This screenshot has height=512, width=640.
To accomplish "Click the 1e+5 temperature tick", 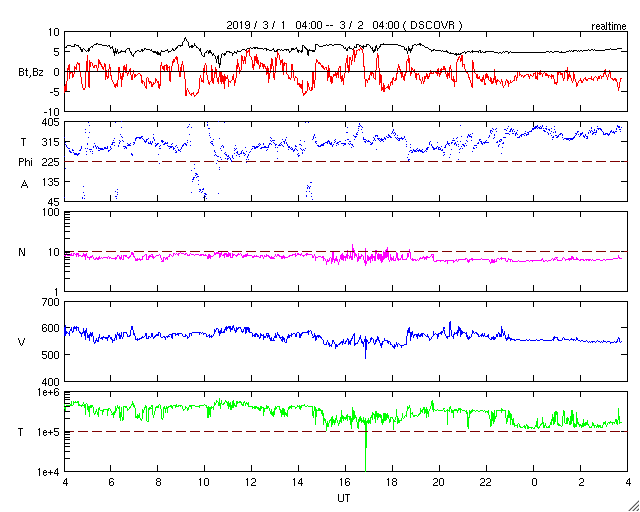I will (49, 432).
